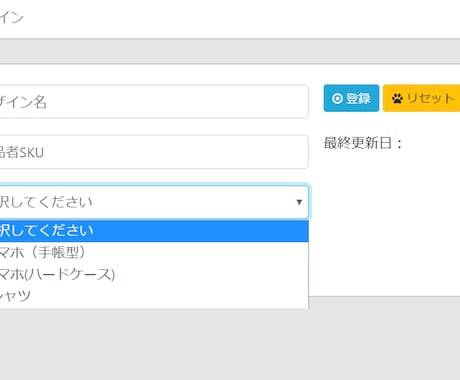This screenshot has height=380, width=460.
Task: Click the 最終更新日： label text
Action: (x=363, y=143)
